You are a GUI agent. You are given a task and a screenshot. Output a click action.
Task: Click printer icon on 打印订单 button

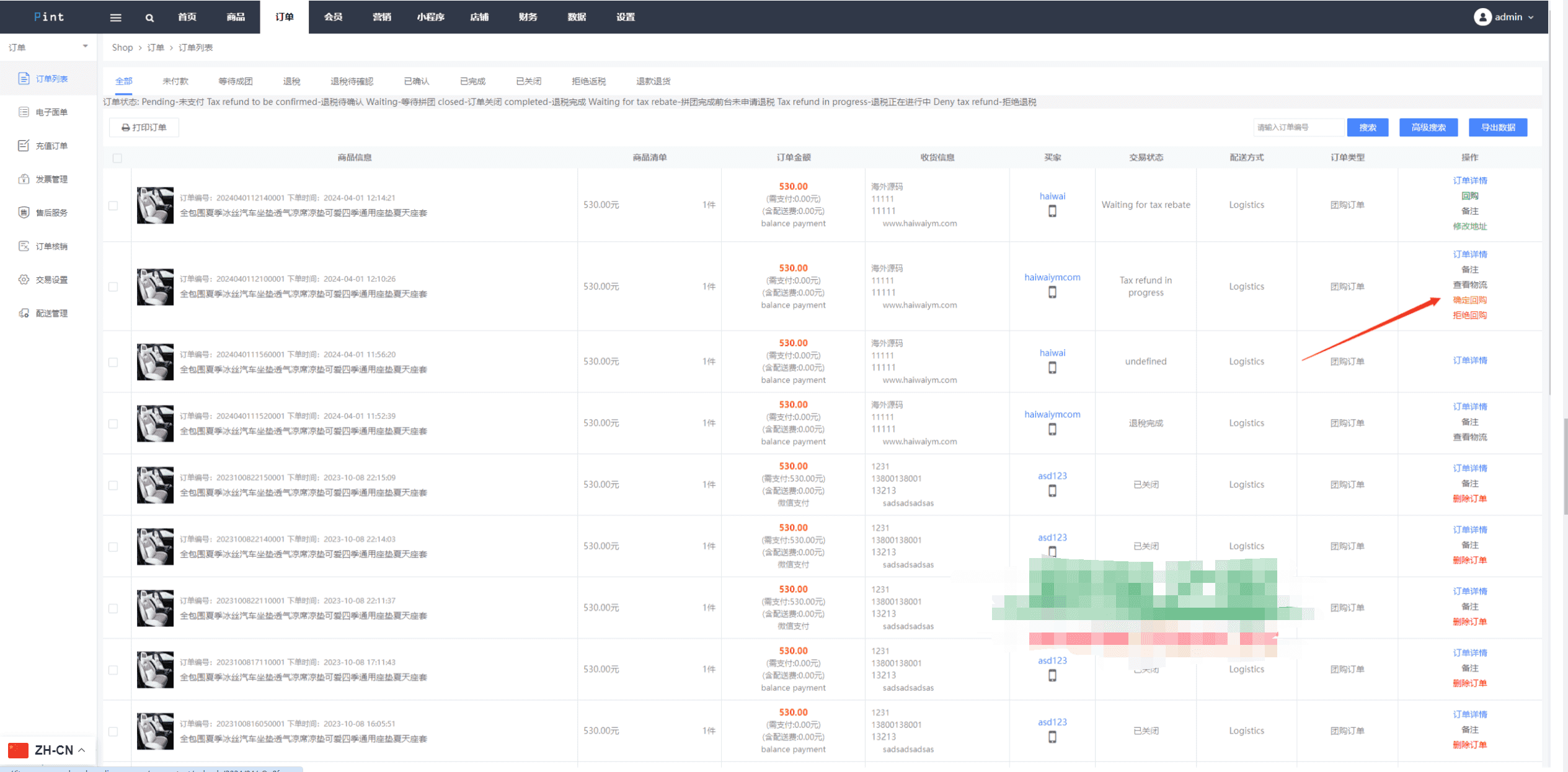point(126,128)
